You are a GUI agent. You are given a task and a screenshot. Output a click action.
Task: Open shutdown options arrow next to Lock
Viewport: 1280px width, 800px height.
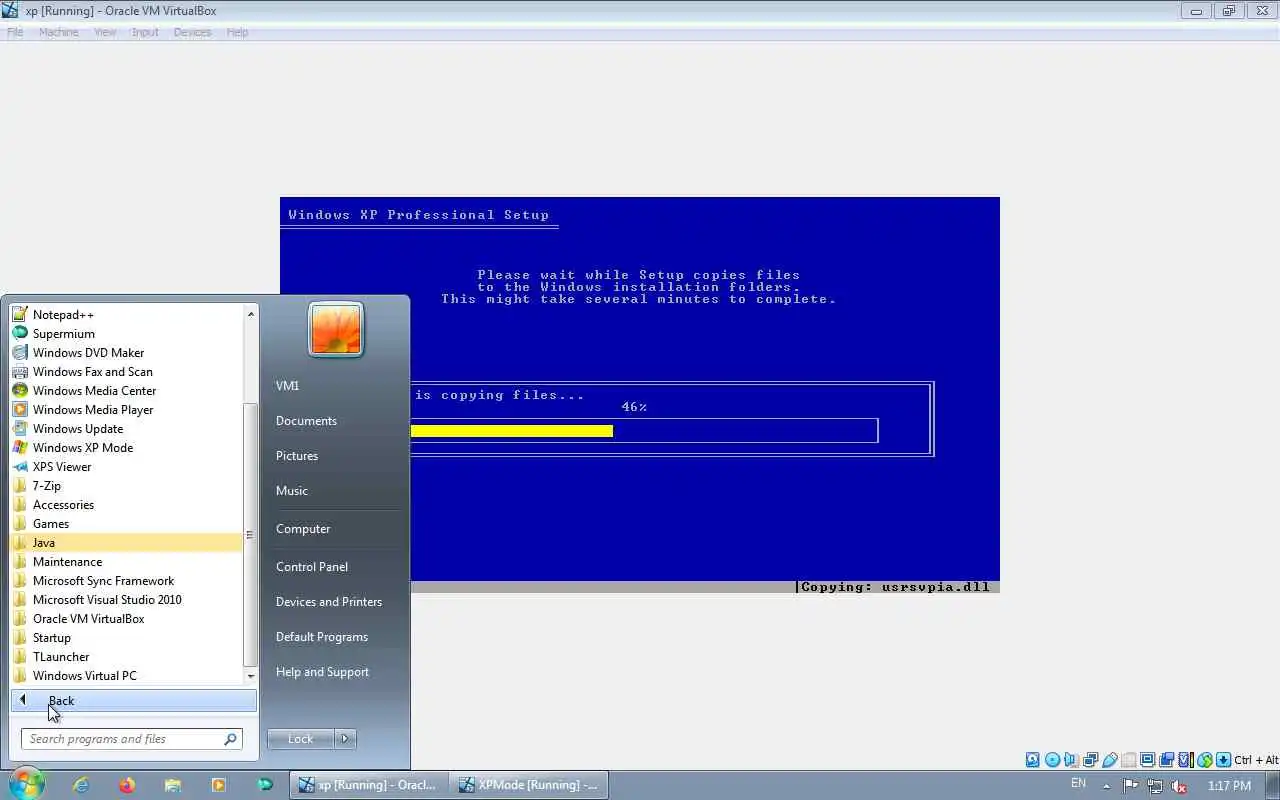tap(345, 739)
